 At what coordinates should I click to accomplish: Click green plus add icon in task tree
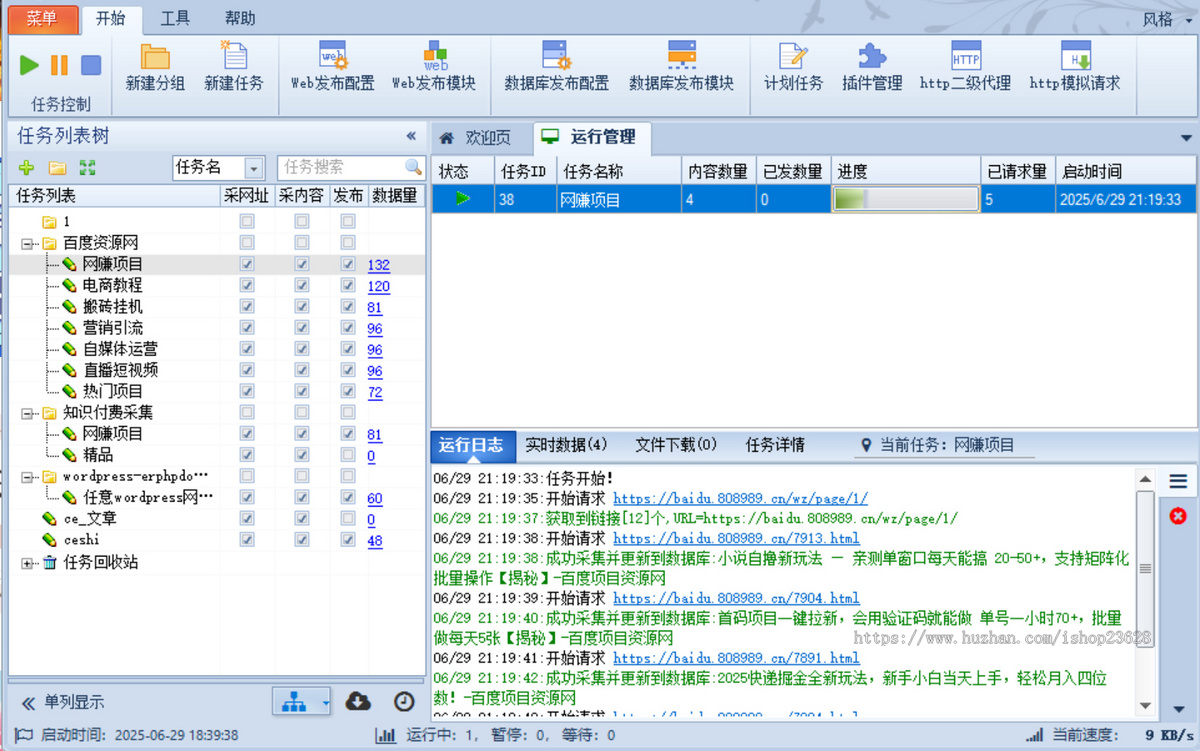coord(27,168)
